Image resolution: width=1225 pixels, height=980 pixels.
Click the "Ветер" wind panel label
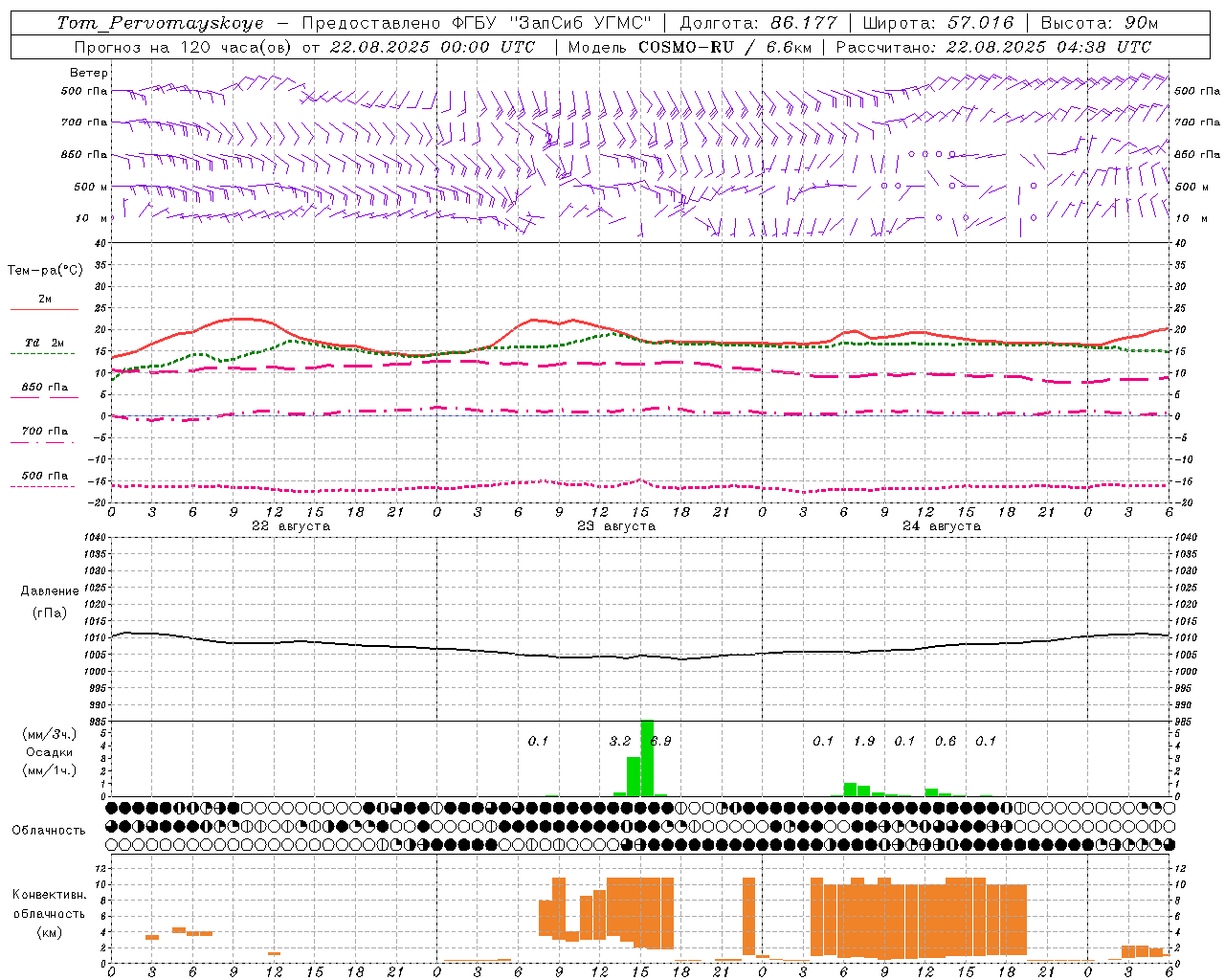coord(89,73)
